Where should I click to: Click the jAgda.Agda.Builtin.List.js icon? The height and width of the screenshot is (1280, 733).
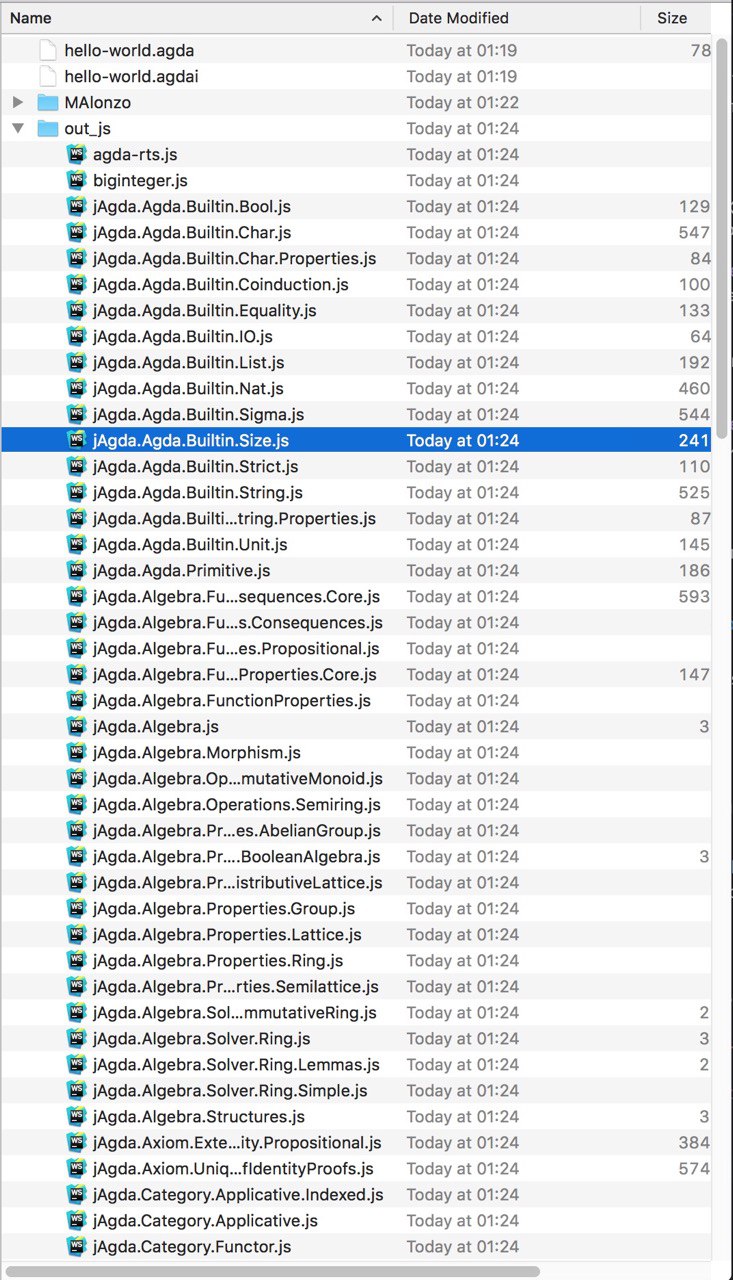click(x=76, y=362)
